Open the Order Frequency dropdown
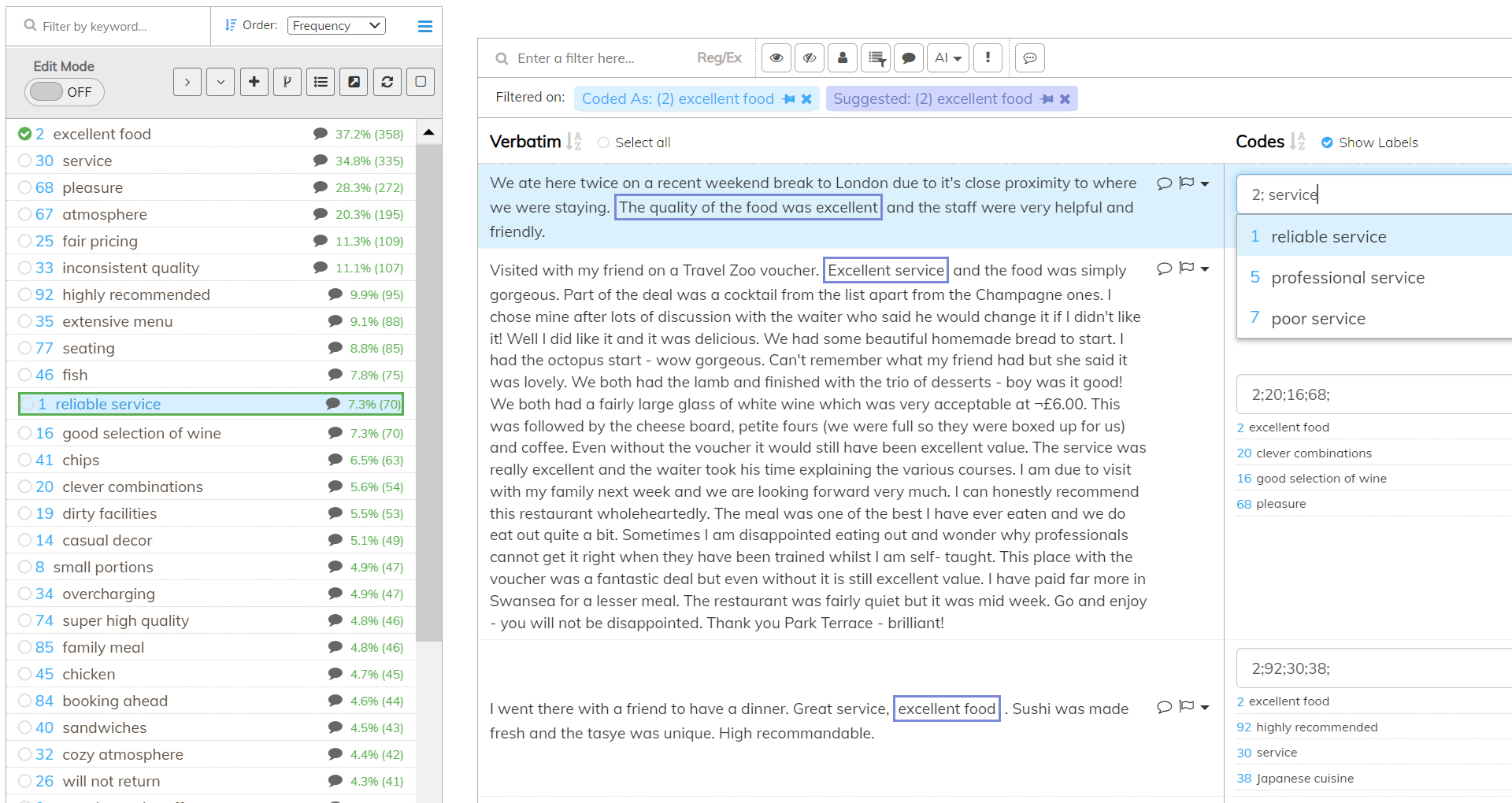Screen dimensions: 1512x803 tap(336, 26)
